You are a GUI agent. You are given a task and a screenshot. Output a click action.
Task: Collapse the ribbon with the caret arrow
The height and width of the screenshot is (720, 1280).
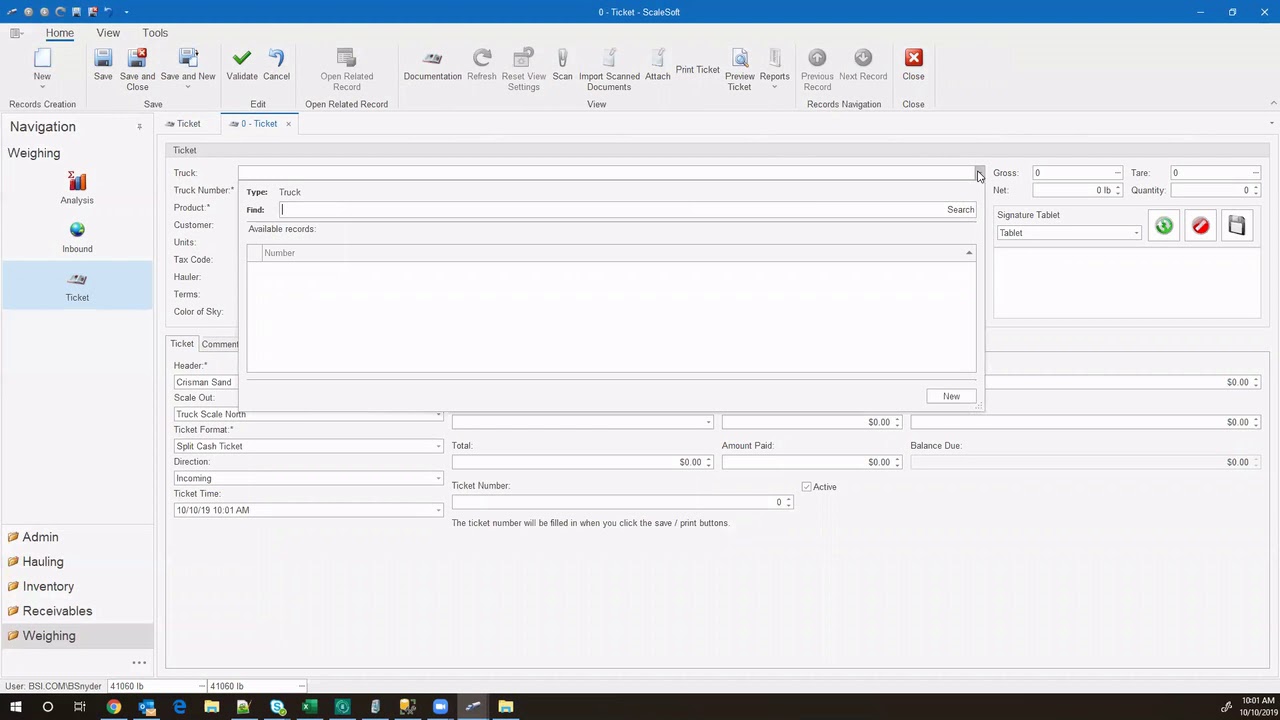(1273, 103)
